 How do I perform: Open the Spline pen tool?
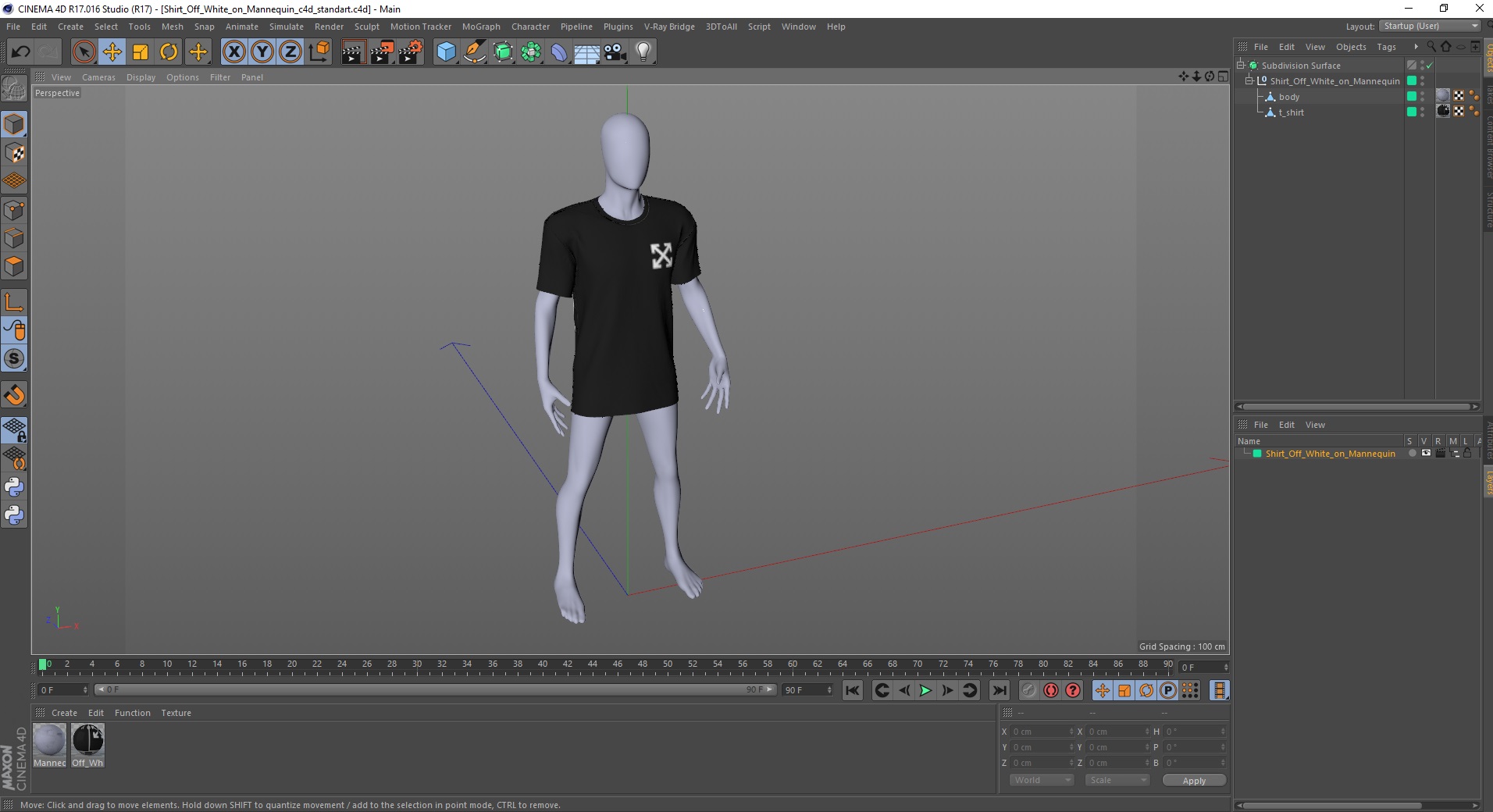[x=475, y=52]
